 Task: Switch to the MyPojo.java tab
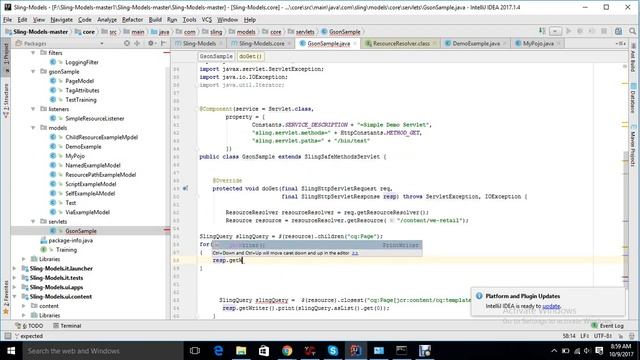[538, 43]
